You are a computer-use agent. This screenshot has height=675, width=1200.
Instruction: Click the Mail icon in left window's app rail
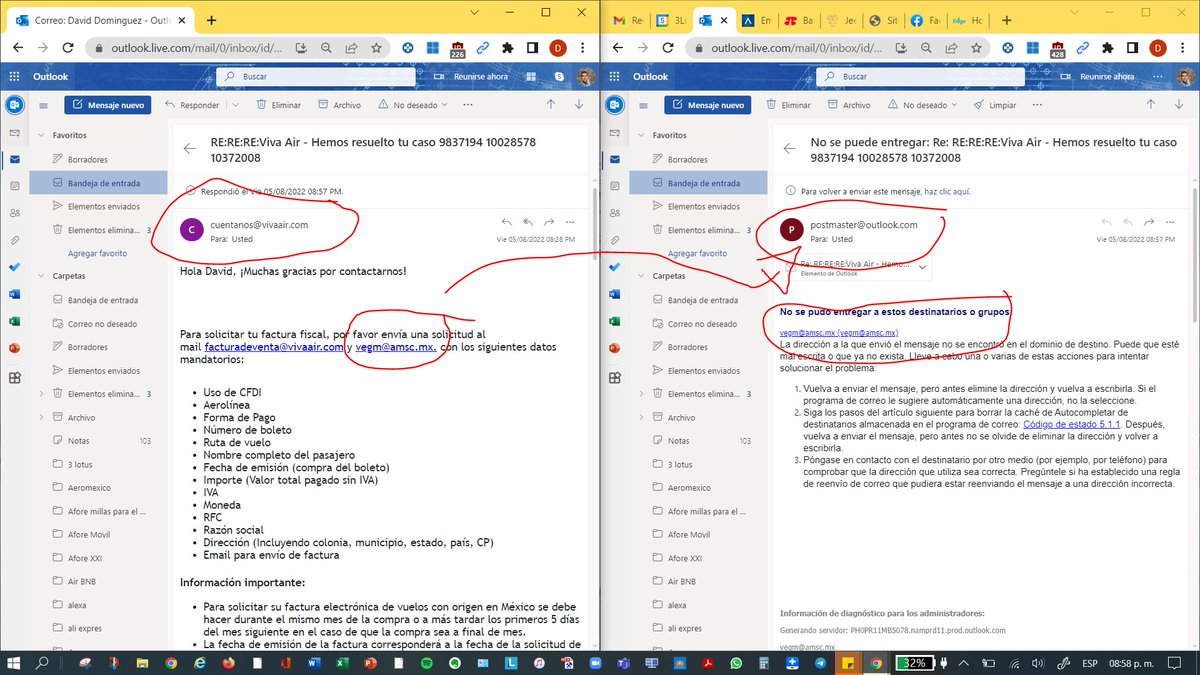click(14, 159)
